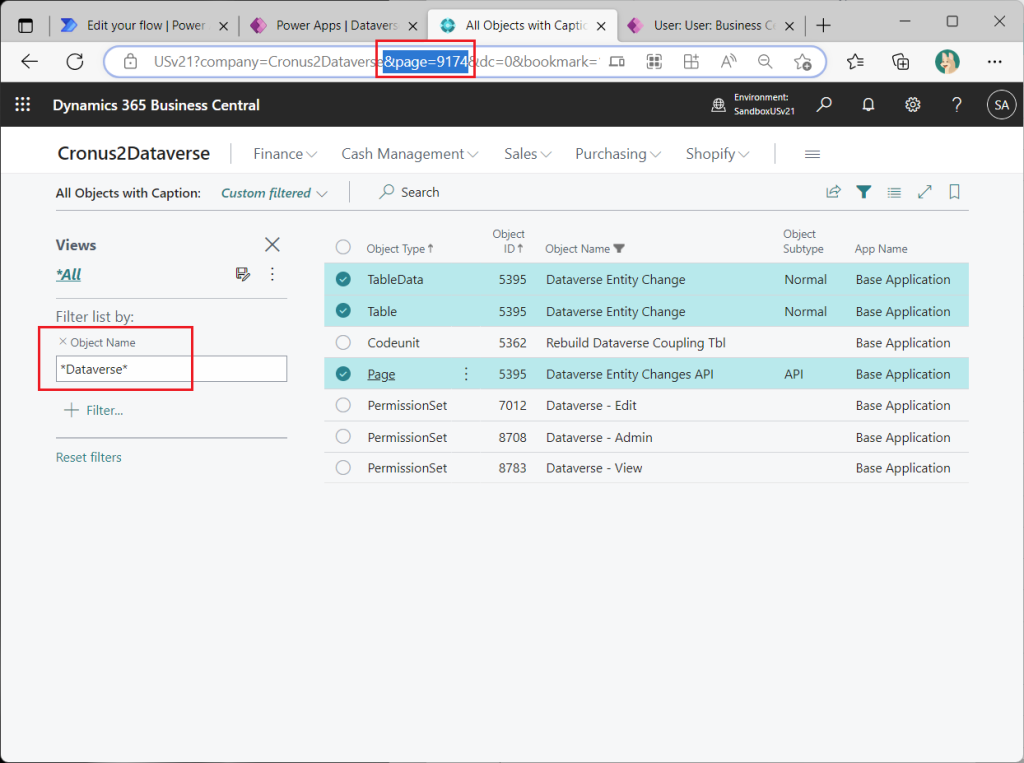The image size is (1024, 763).
Task: Add this page to browser favorites
Action: click(803, 62)
